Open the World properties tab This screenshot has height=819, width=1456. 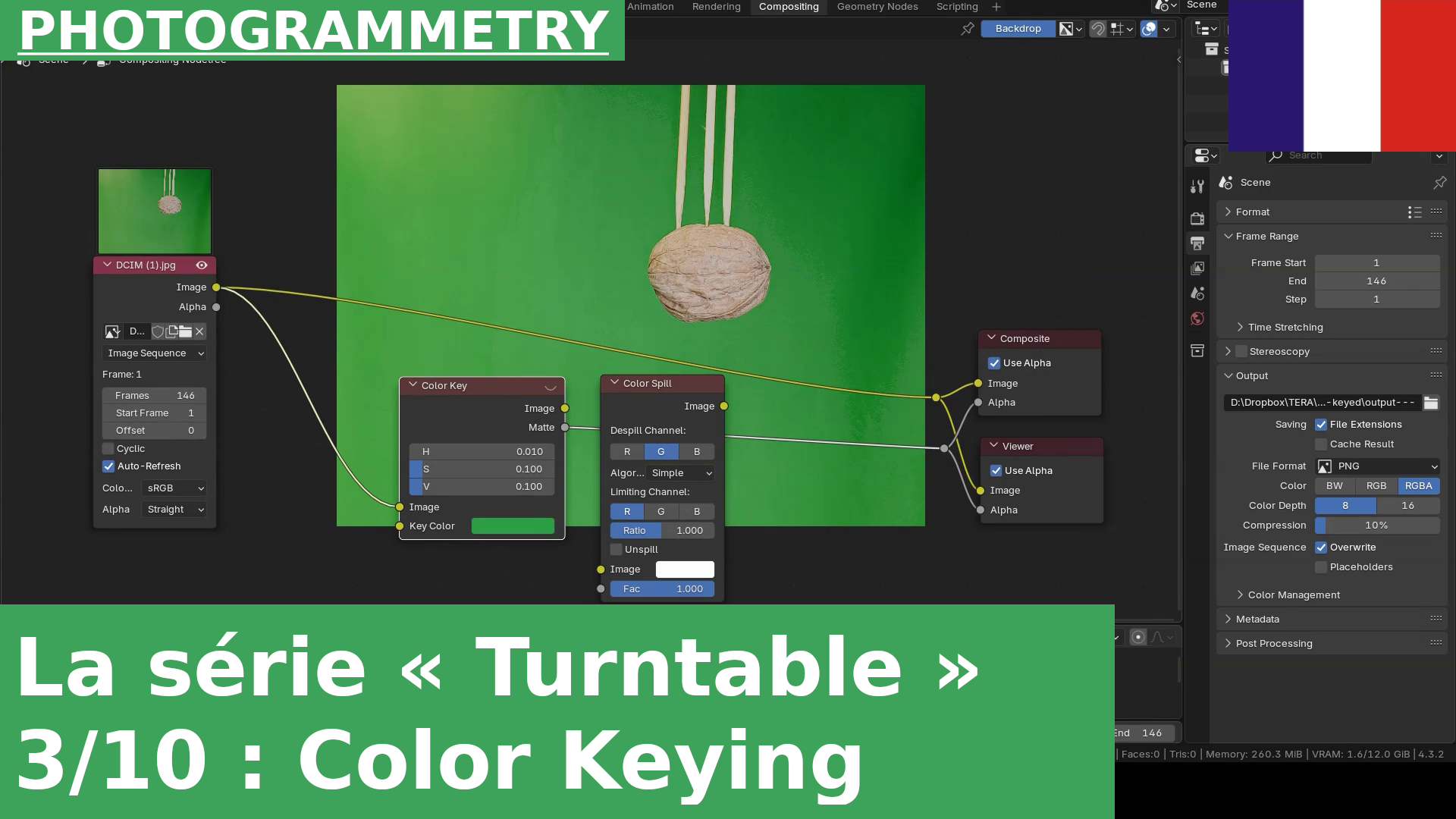coord(1197,318)
